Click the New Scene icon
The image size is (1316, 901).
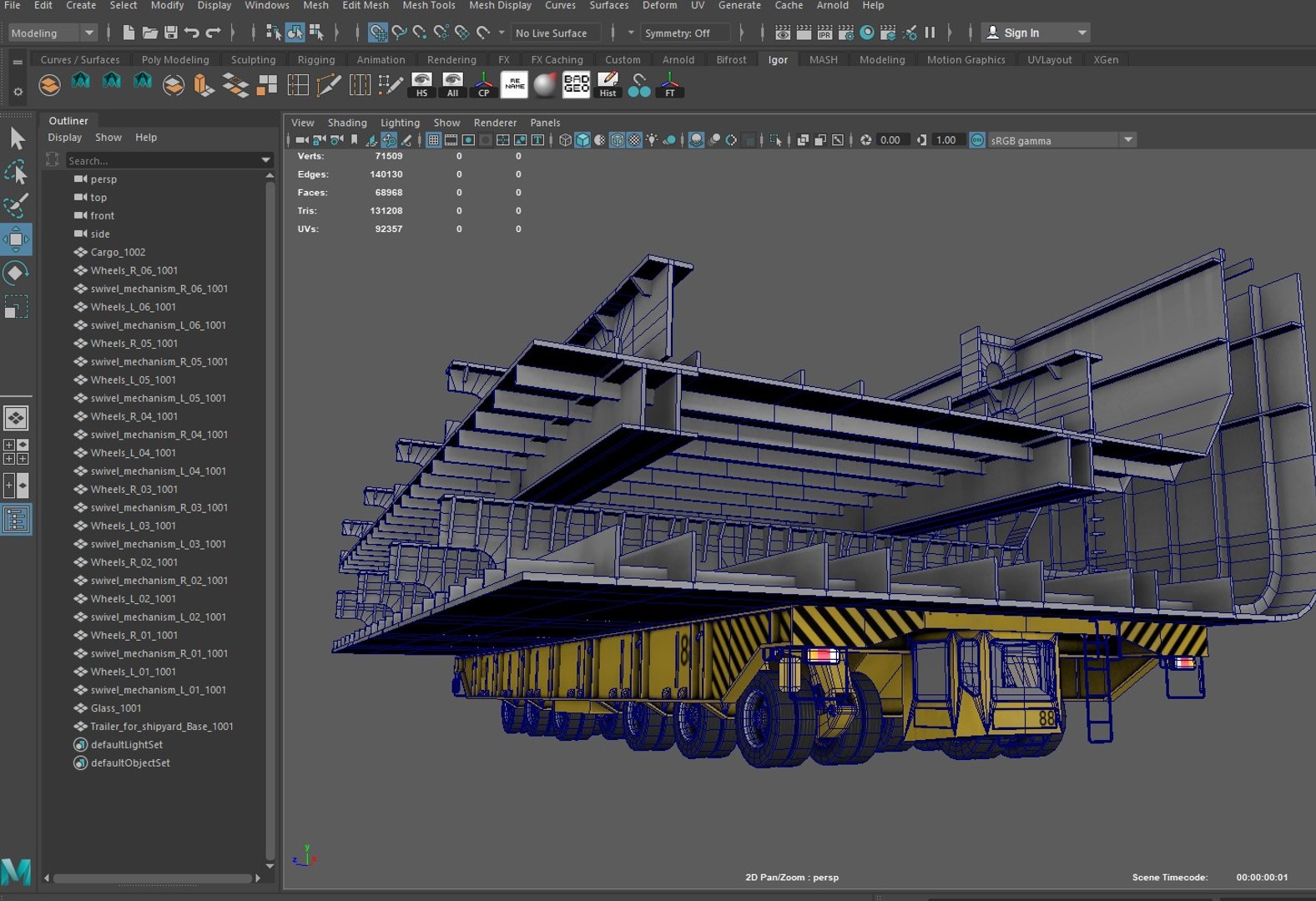click(129, 33)
